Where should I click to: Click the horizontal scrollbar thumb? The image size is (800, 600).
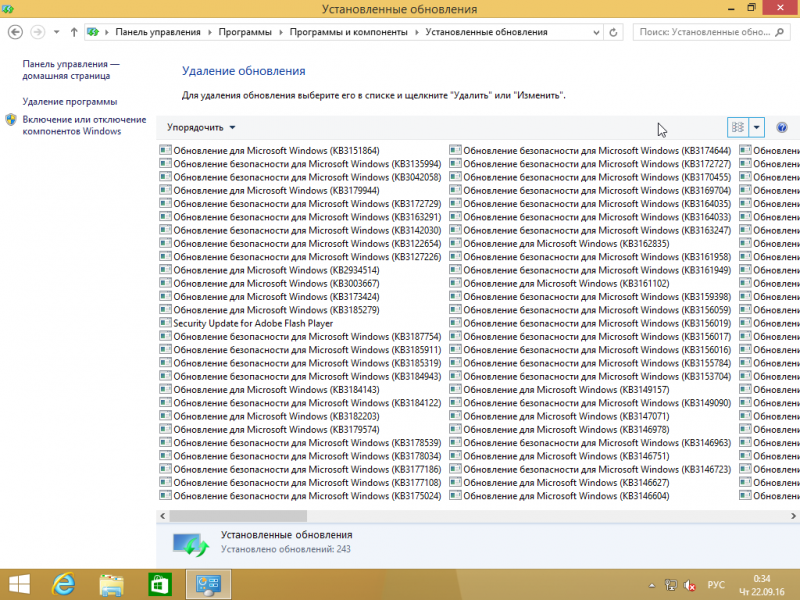(238, 516)
